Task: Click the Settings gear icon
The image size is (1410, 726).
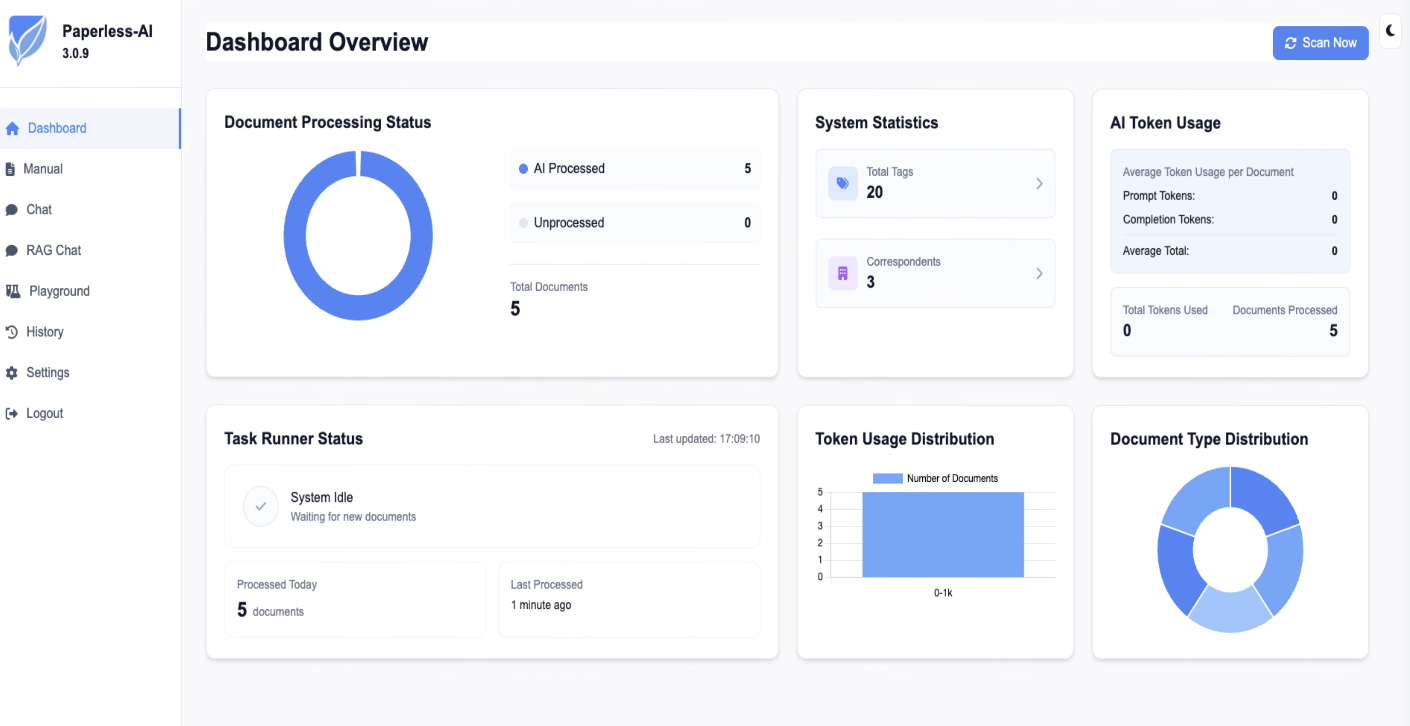Action: point(12,373)
